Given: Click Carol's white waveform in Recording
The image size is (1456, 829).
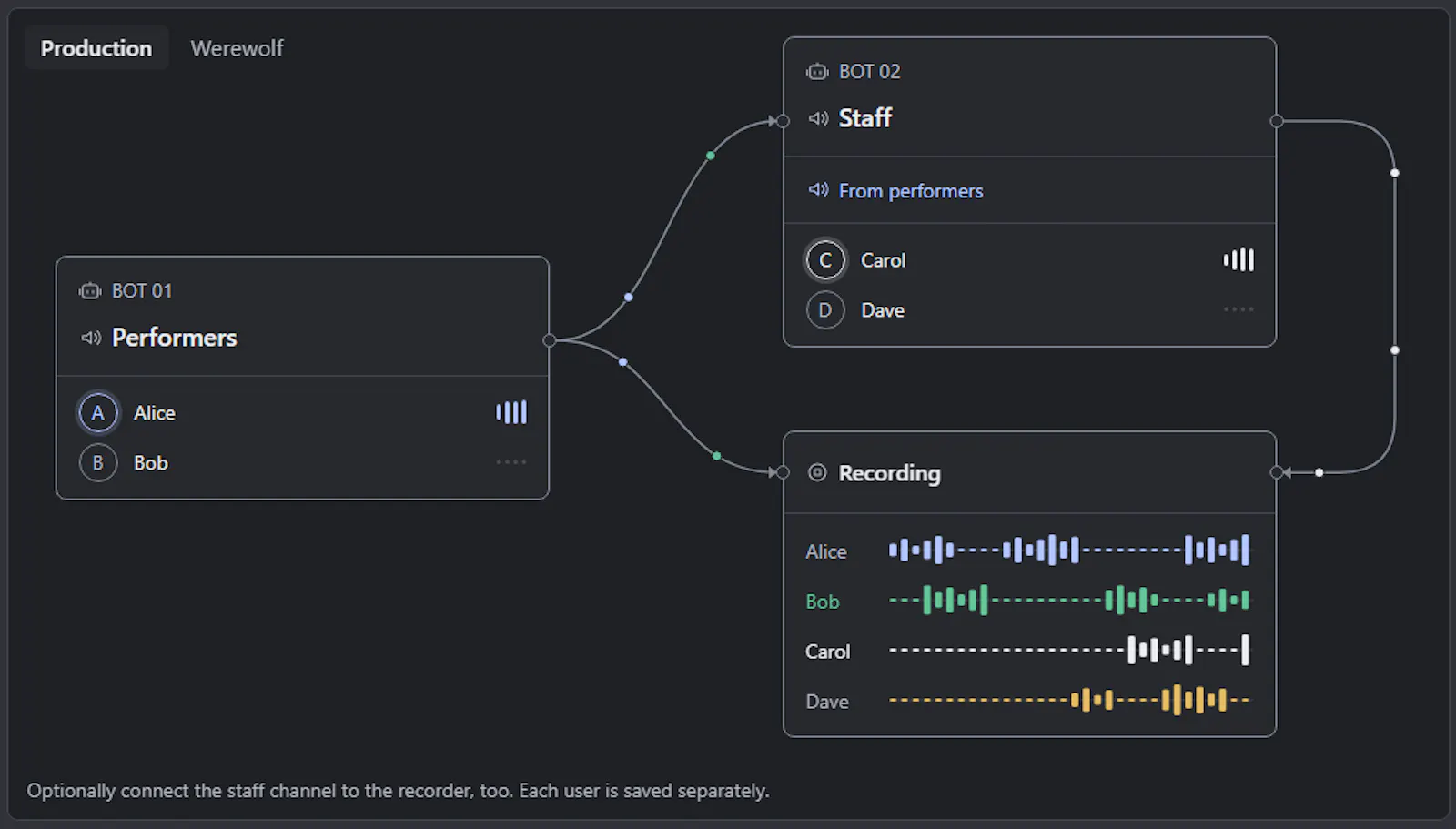Looking at the screenshot, I should click(x=1069, y=650).
